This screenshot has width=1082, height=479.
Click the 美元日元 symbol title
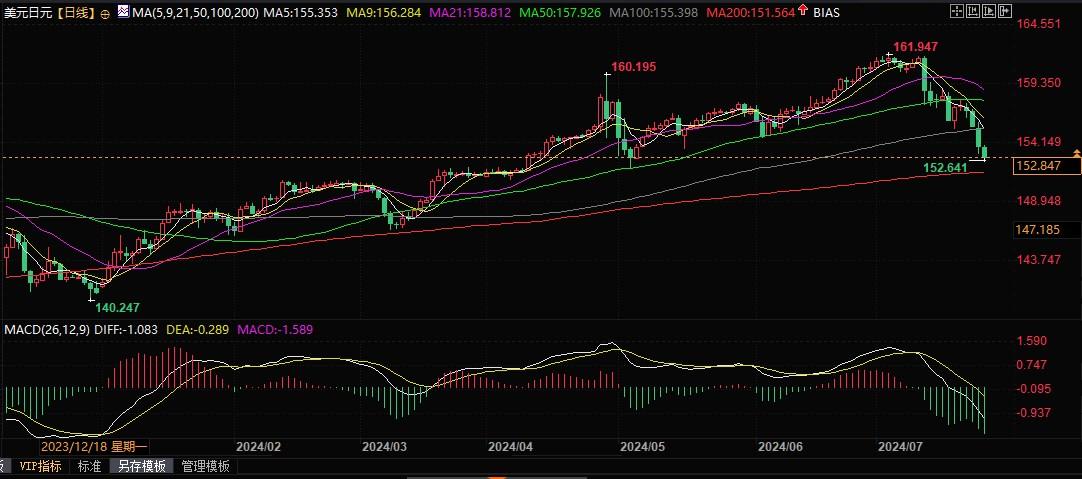coord(29,13)
